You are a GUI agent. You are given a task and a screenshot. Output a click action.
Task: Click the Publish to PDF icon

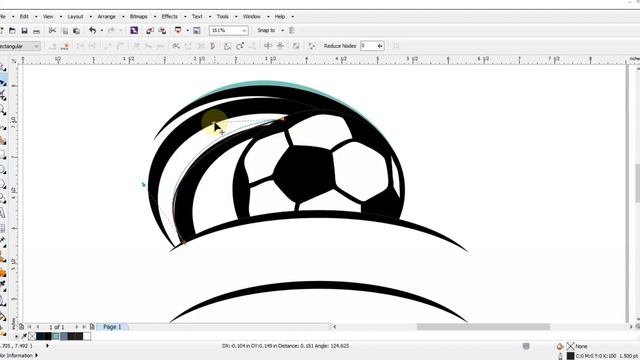coord(178,31)
